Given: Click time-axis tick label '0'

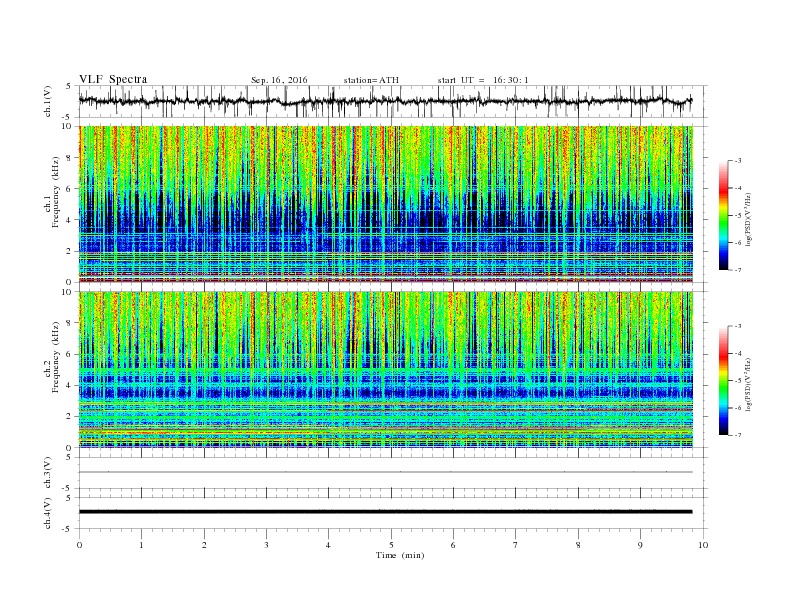Looking at the screenshot, I should point(79,545).
